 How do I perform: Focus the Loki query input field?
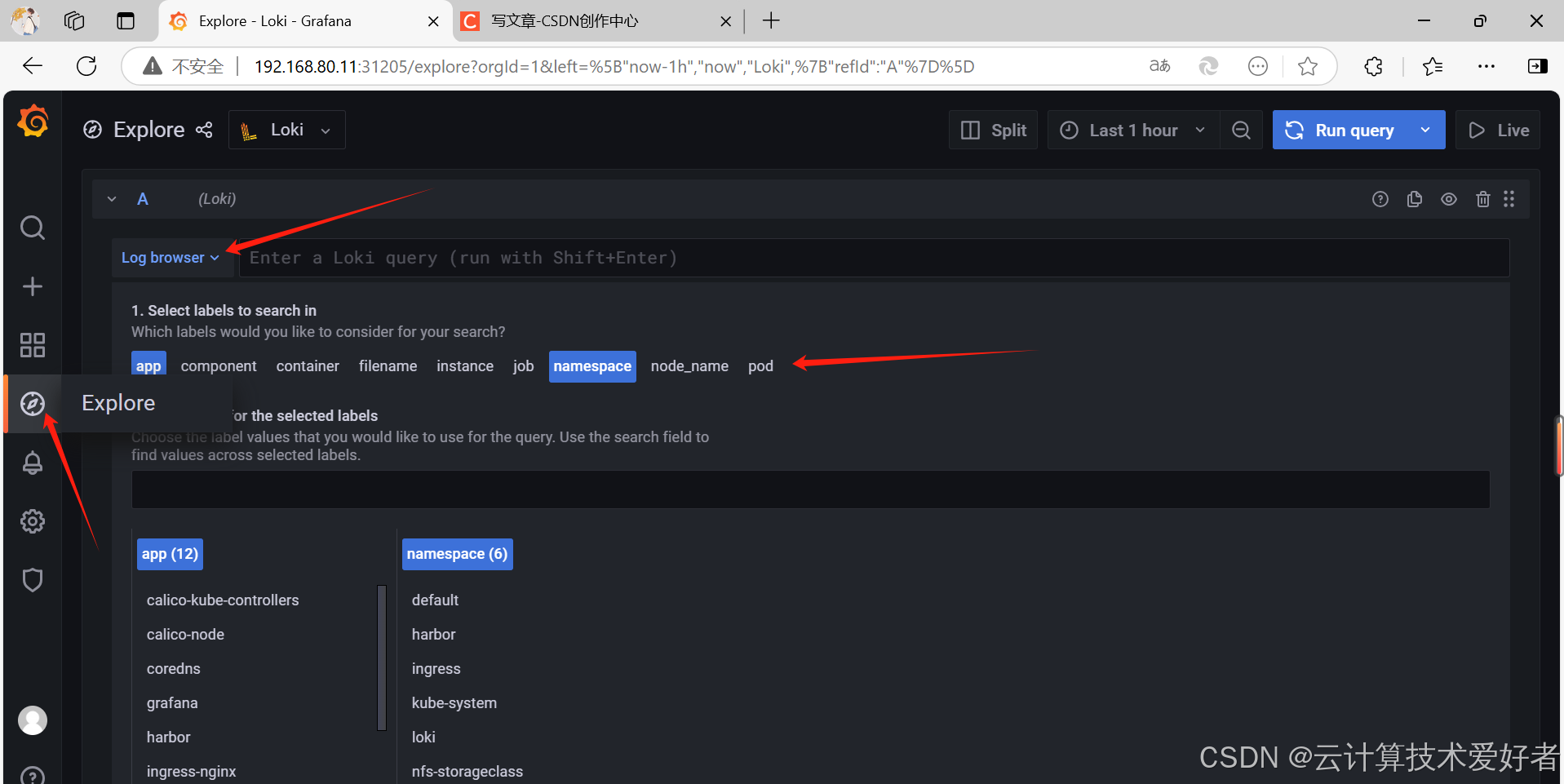(x=874, y=258)
